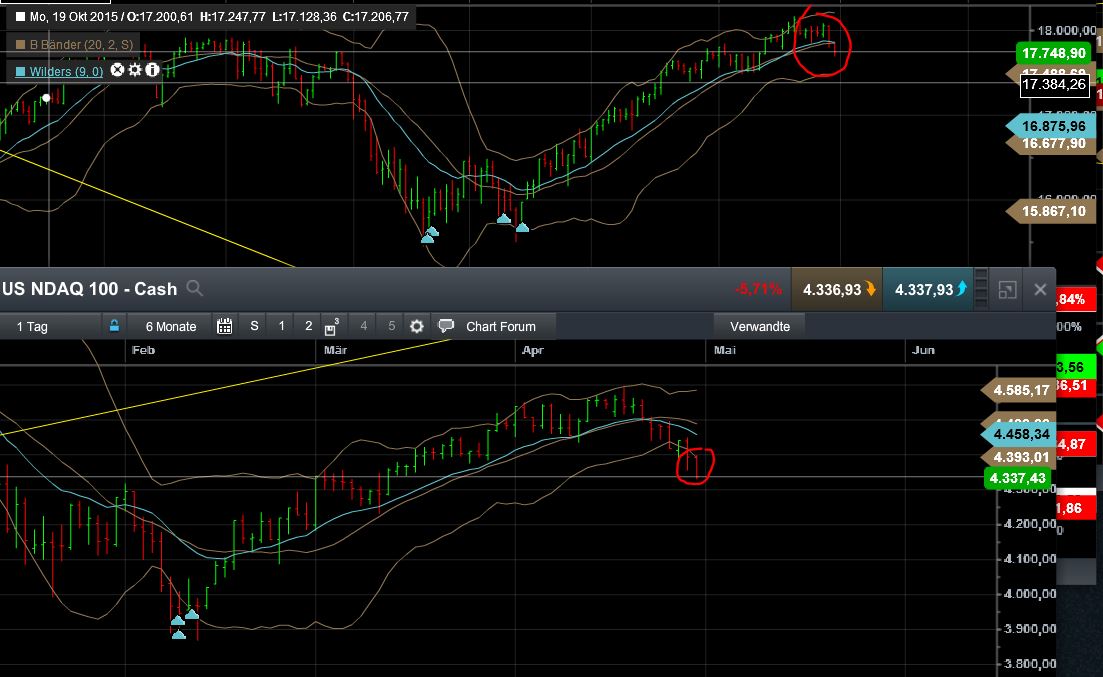Click the Wilders color swatch
This screenshot has width=1103, height=677.
20,70
